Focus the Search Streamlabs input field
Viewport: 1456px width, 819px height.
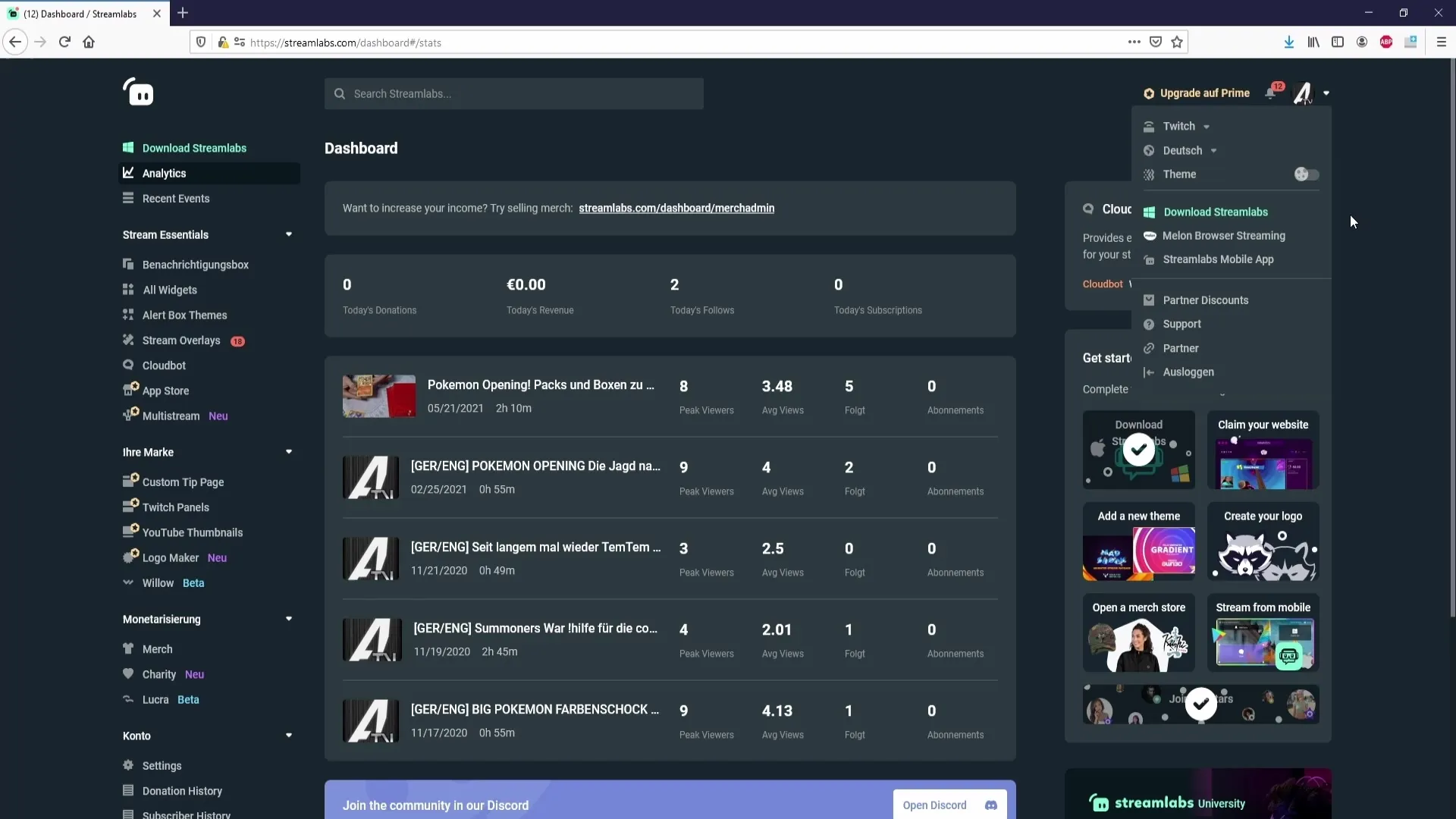click(x=514, y=94)
